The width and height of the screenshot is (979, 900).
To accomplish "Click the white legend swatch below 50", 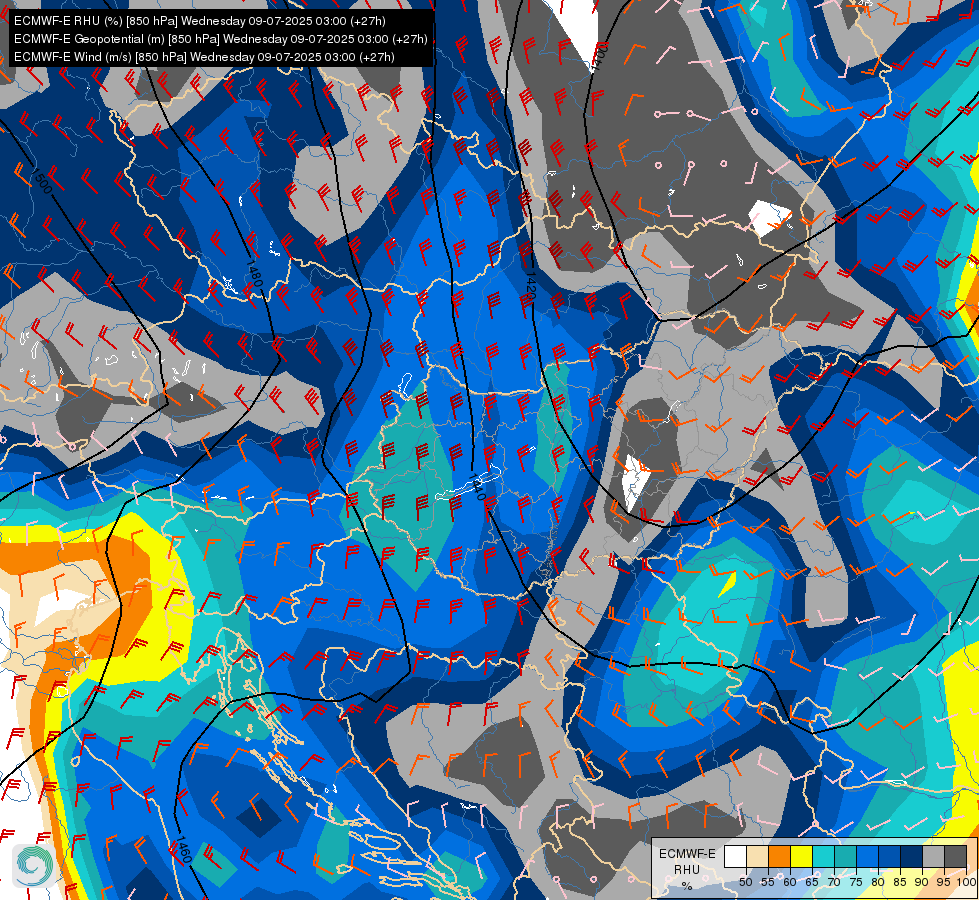I will 735,856.
